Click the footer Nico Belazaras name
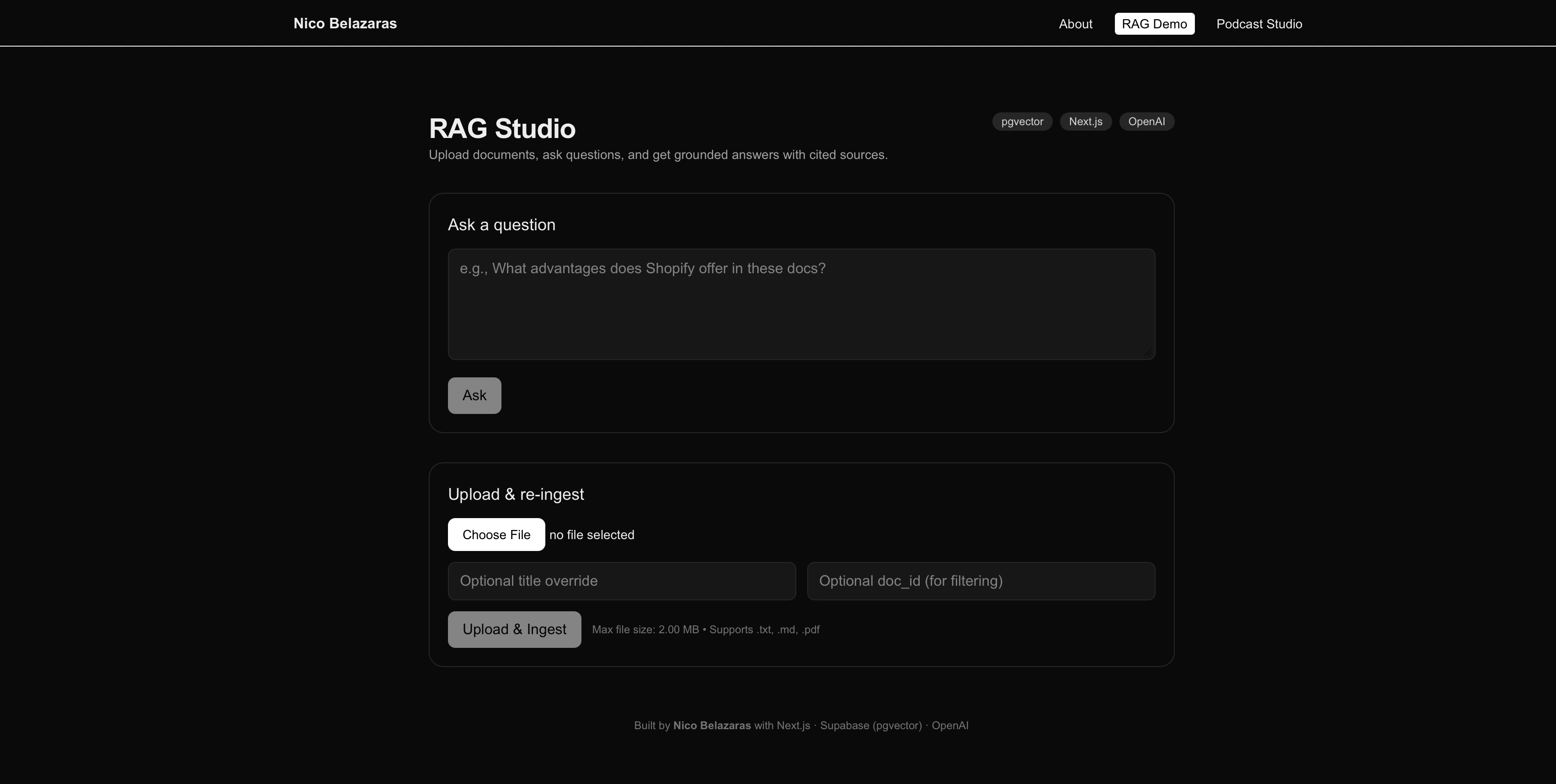Screen dimensions: 1556x784 tap(712, 726)
